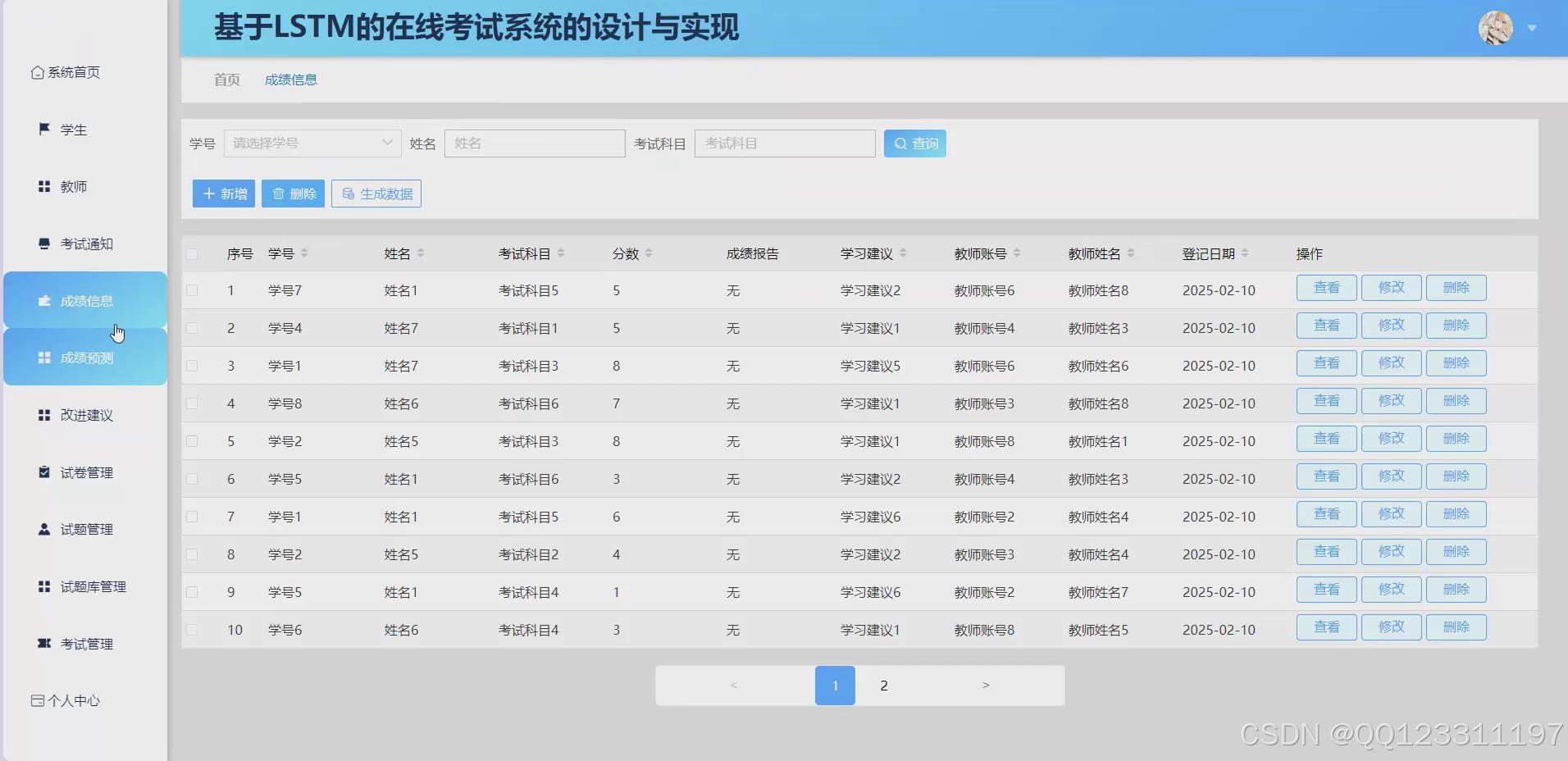
Task: Open the 学号 student ID dropdown selector
Action: tap(312, 143)
